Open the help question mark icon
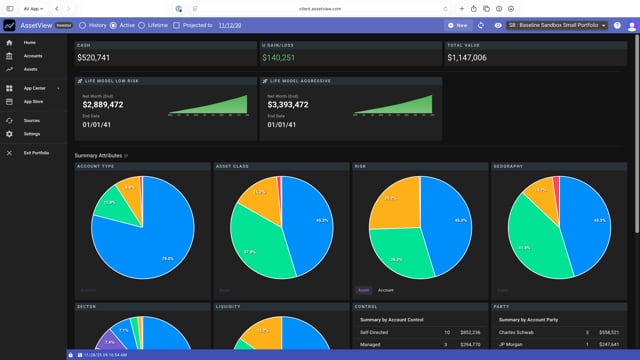 pyautogui.click(x=617, y=25)
